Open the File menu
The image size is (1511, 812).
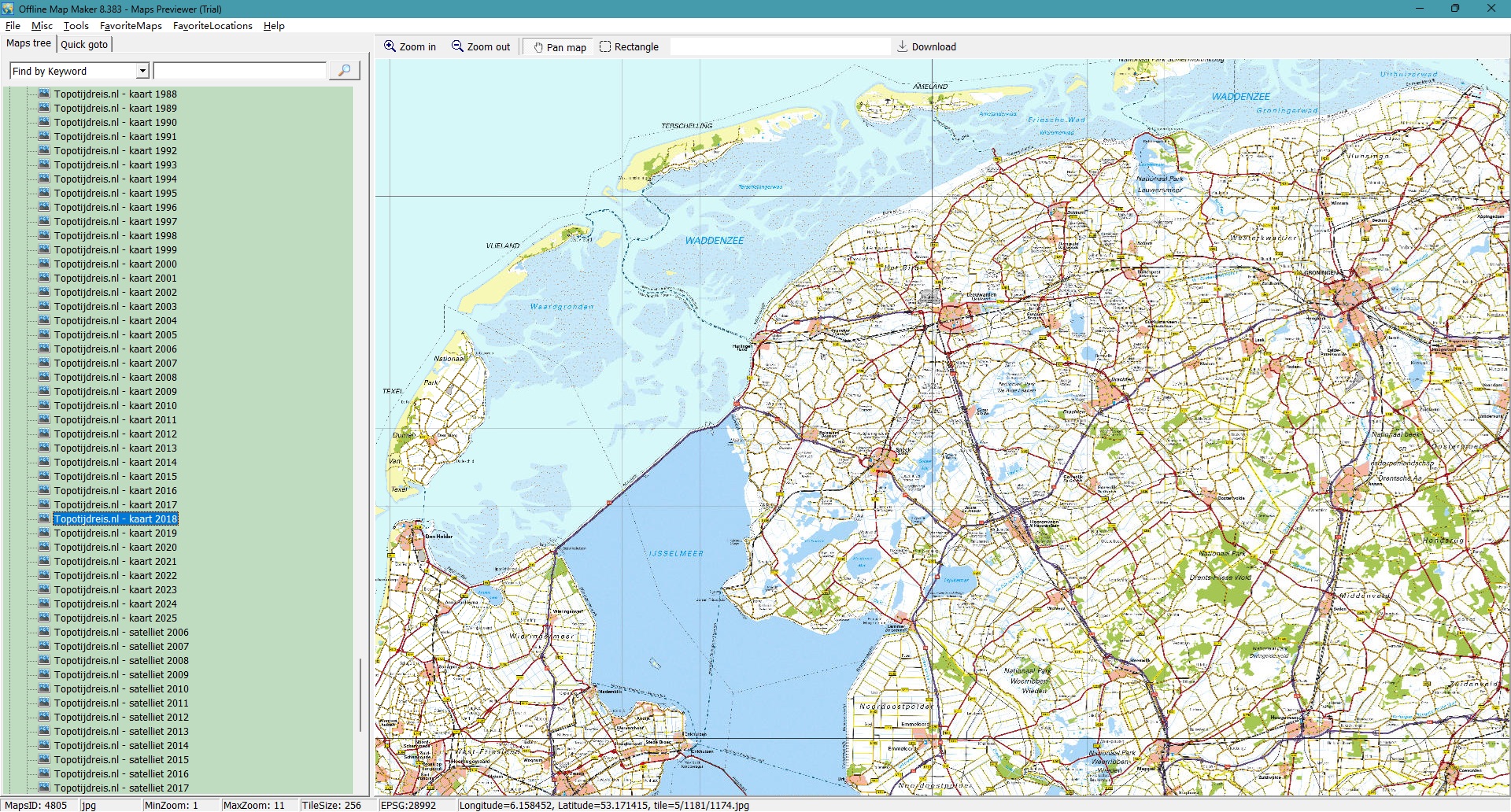pos(13,26)
